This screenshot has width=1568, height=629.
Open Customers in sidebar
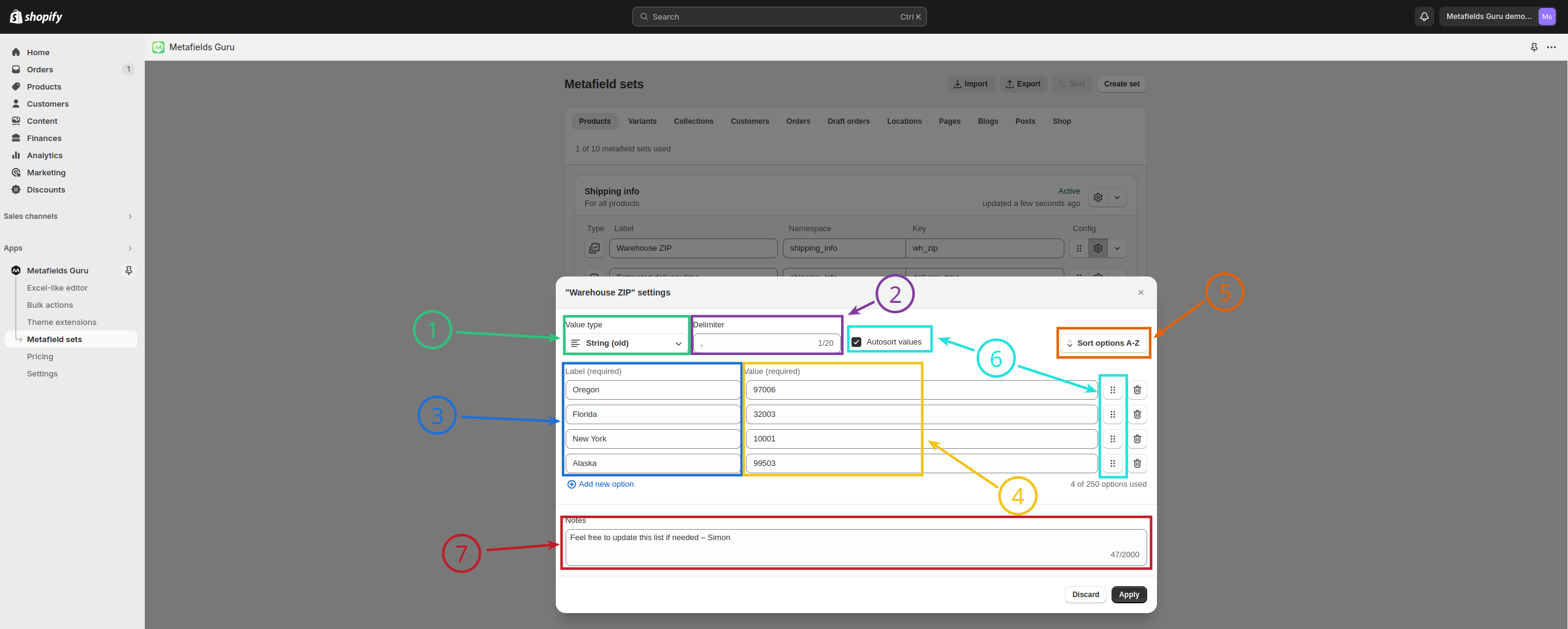48,104
